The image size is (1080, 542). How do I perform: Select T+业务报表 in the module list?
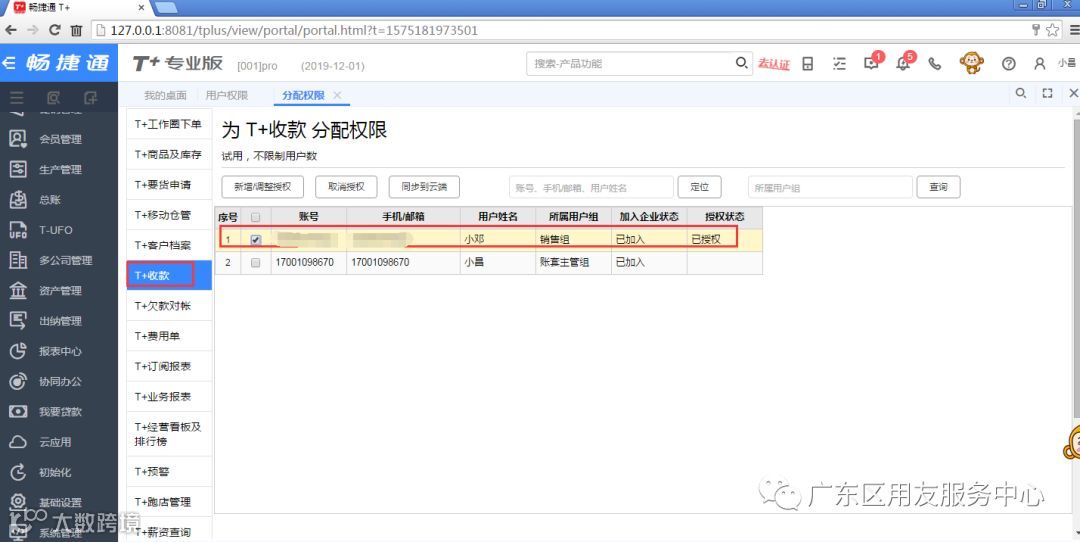pyautogui.click(x=169, y=397)
